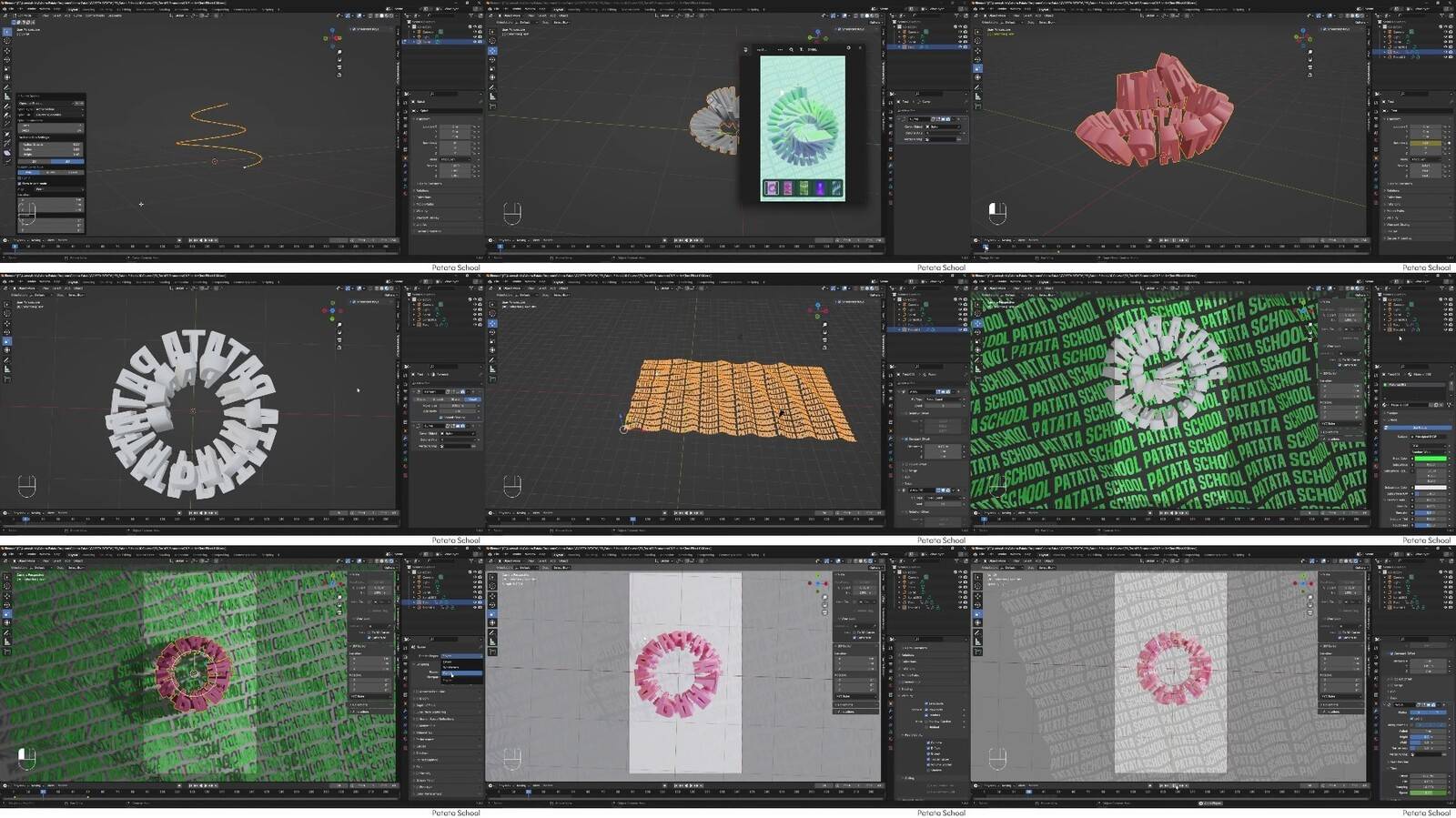Toggle the 'Show in edit mode' checkbox
The height and width of the screenshot is (818, 1456).
[20, 183]
